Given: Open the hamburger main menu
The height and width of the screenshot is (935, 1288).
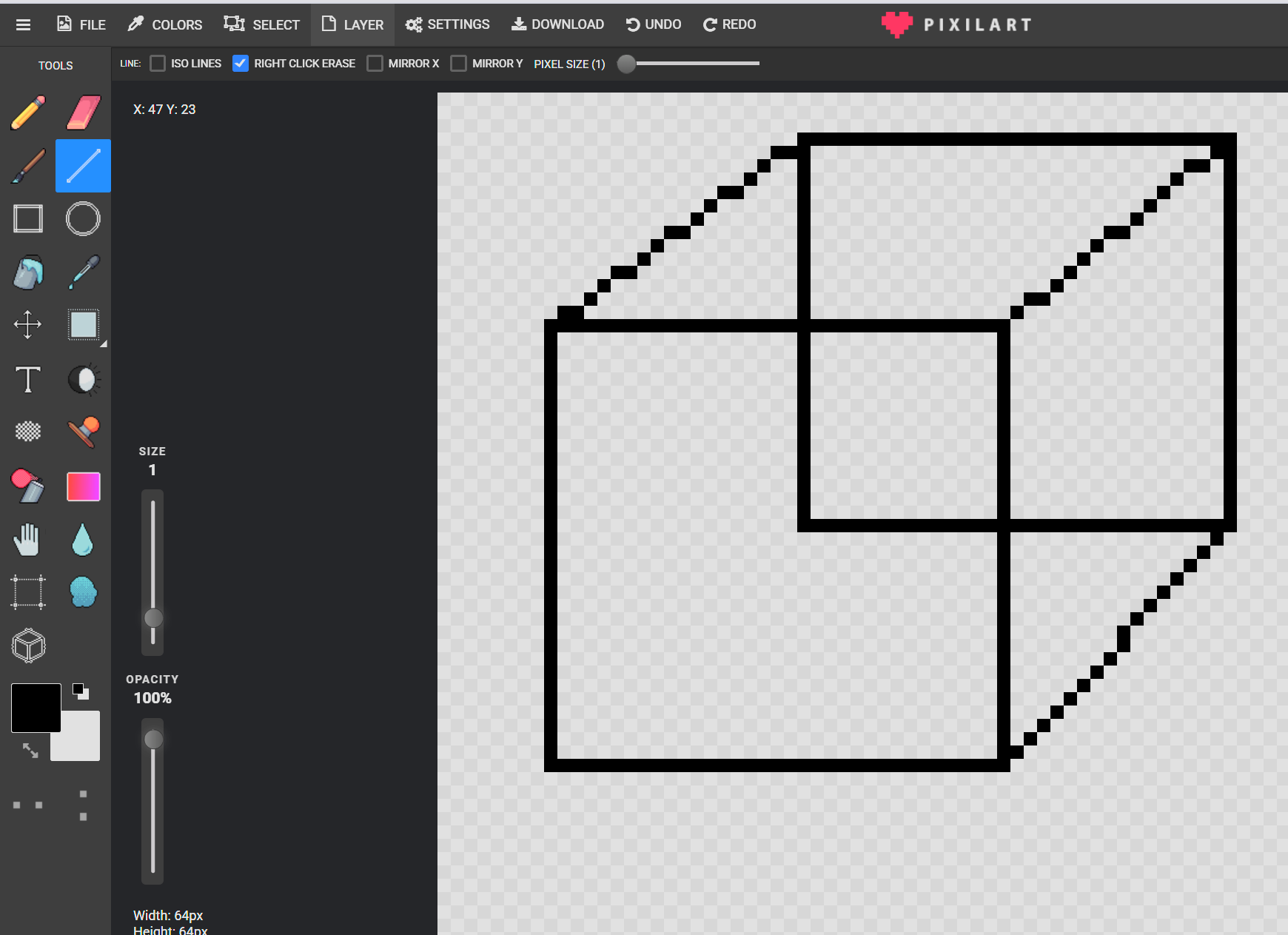Looking at the screenshot, I should (x=23, y=24).
